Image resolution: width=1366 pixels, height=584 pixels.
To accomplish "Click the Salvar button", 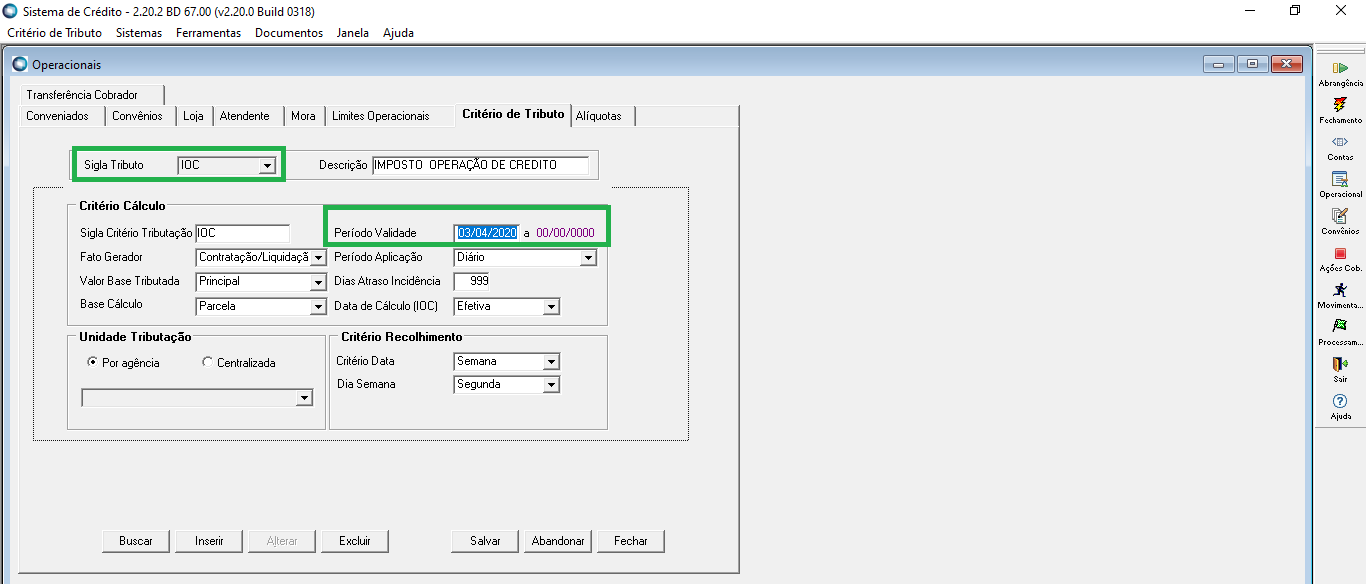I will point(485,541).
